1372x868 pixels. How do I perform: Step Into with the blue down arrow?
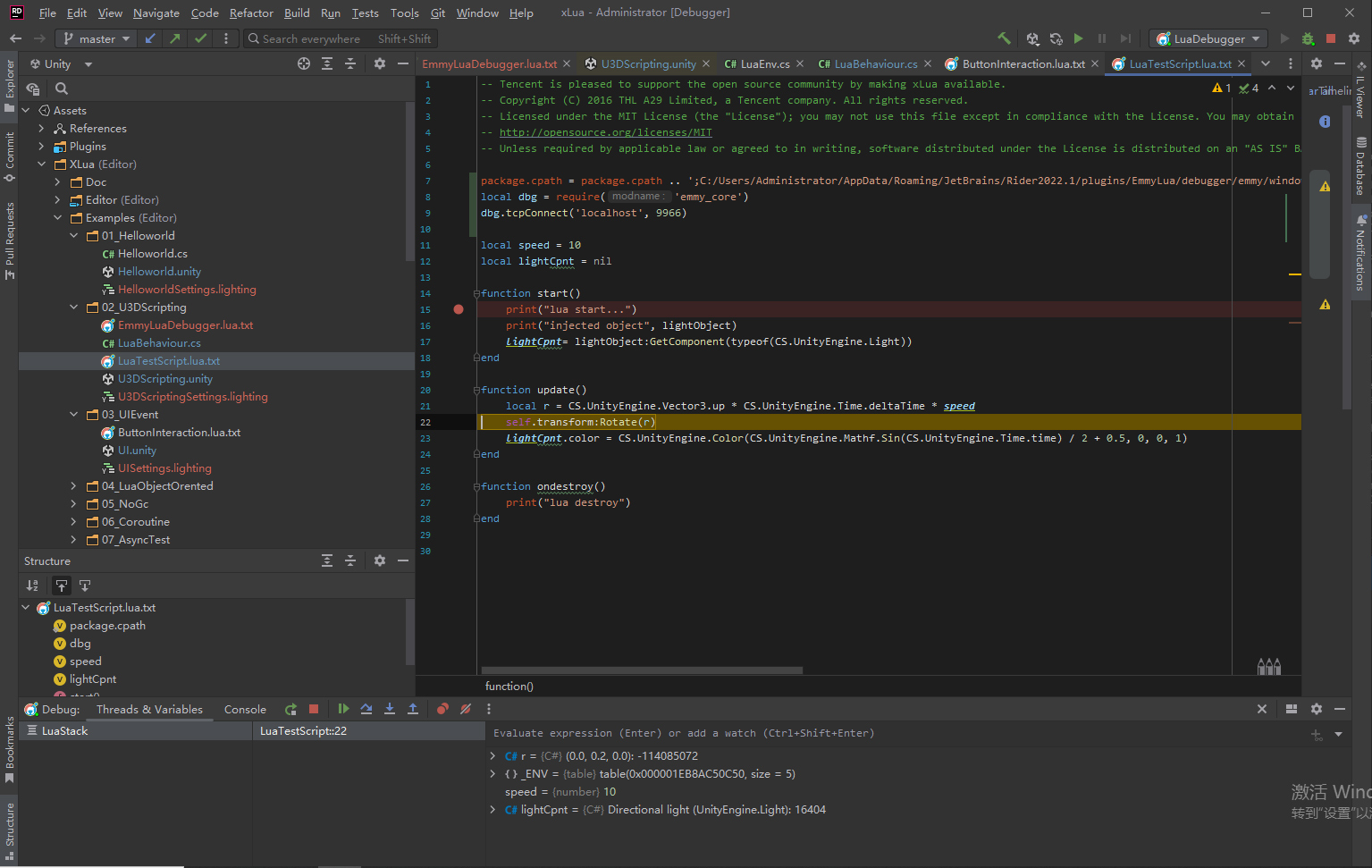pyautogui.click(x=390, y=709)
